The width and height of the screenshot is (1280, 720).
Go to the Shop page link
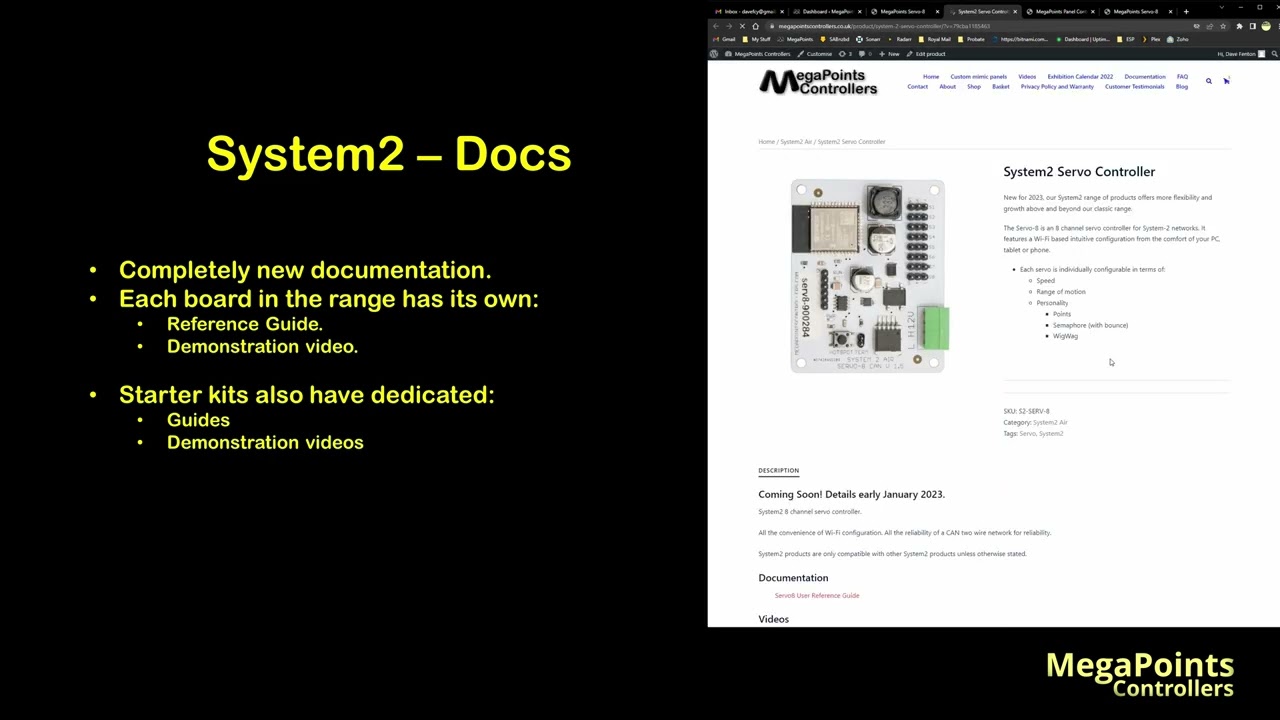click(x=974, y=86)
